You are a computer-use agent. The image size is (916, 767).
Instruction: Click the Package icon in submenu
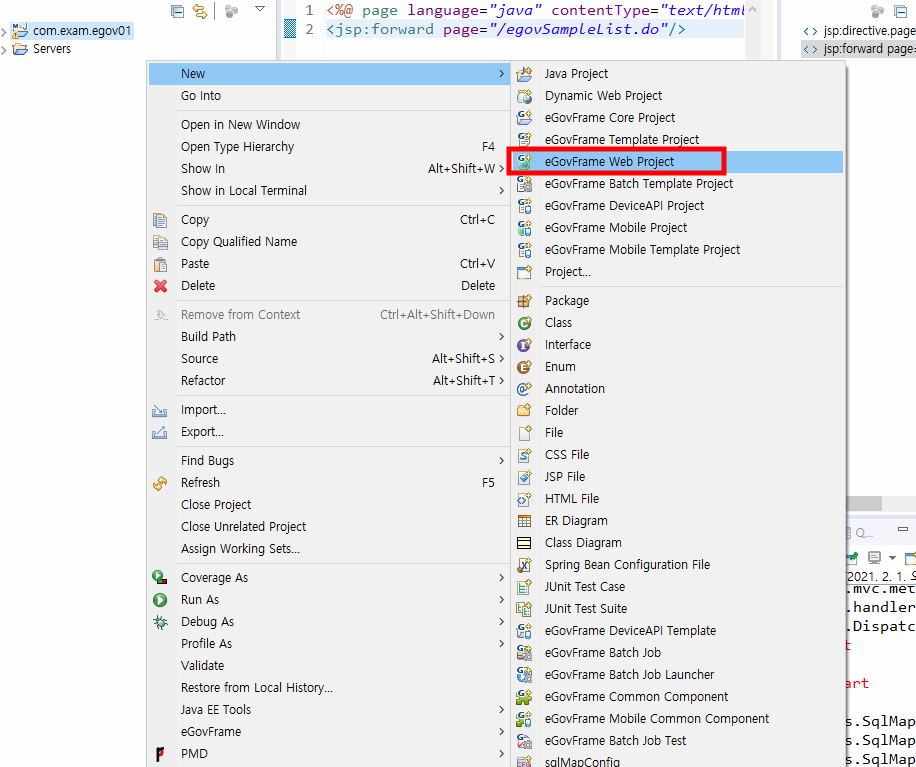525,301
